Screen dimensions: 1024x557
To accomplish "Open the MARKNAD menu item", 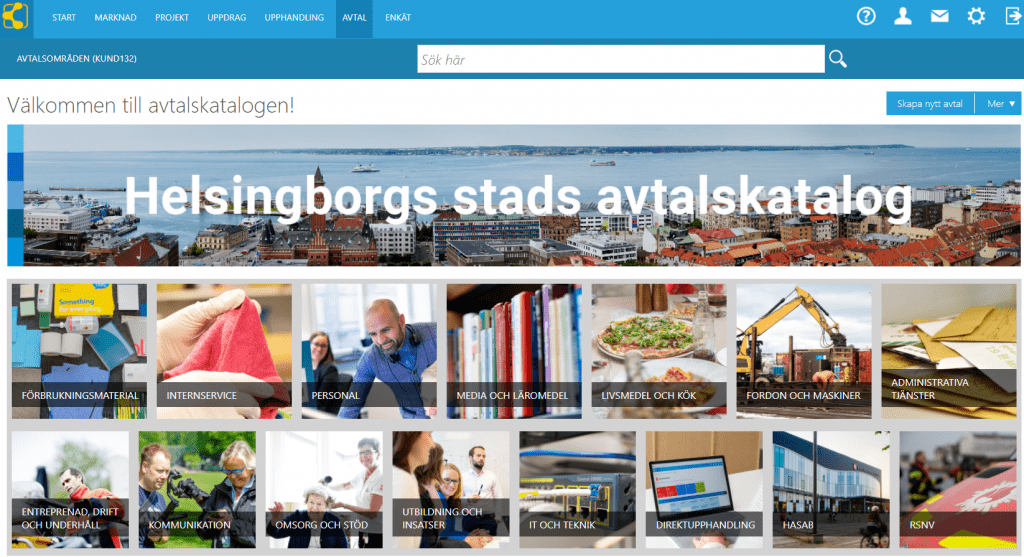I will click(x=115, y=18).
